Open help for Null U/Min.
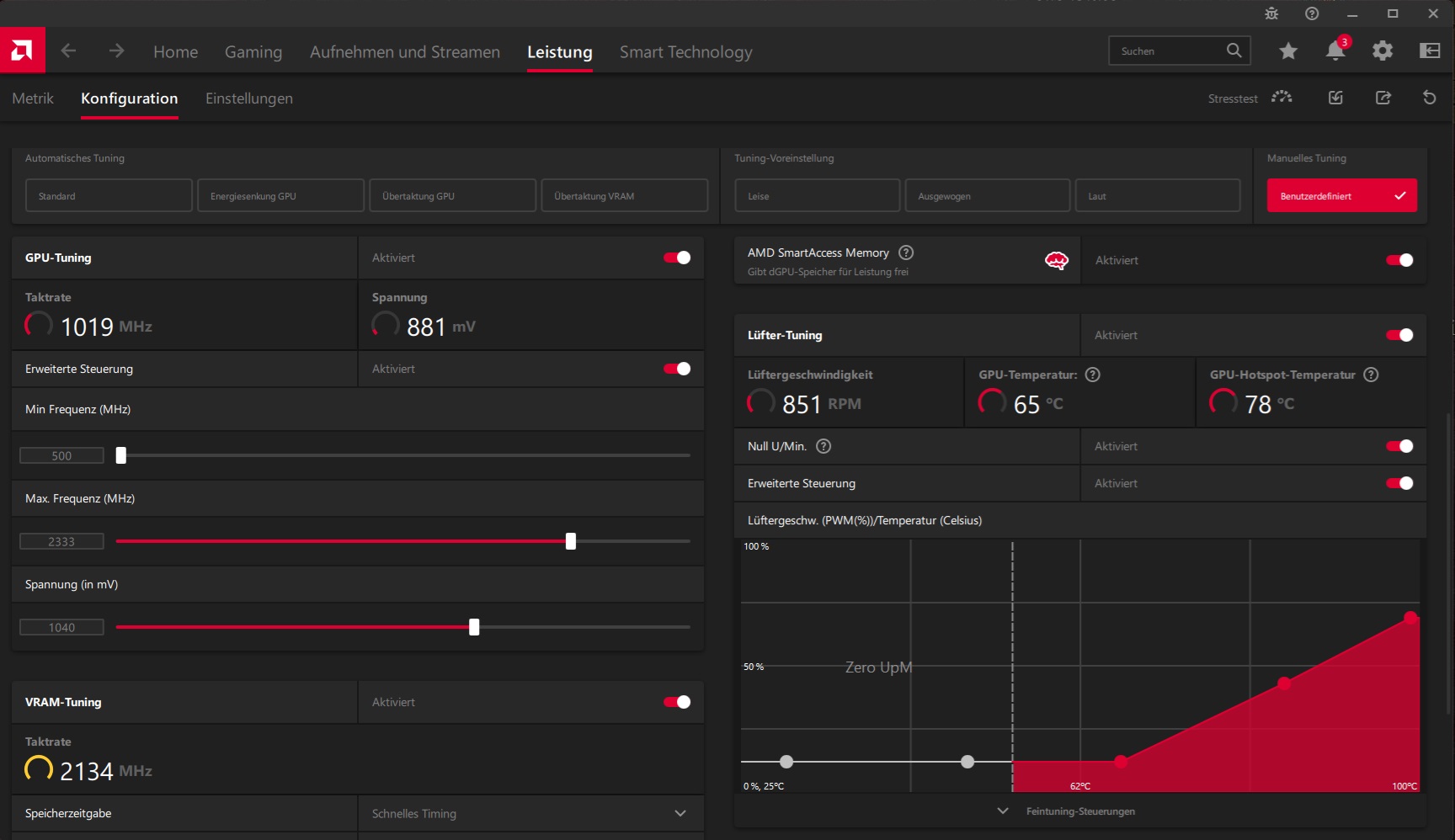 point(823,446)
